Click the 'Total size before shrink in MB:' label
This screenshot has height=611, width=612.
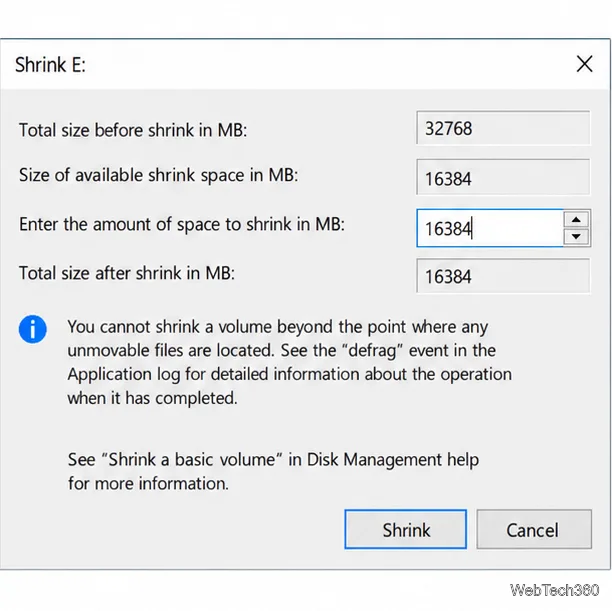click(x=133, y=130)
